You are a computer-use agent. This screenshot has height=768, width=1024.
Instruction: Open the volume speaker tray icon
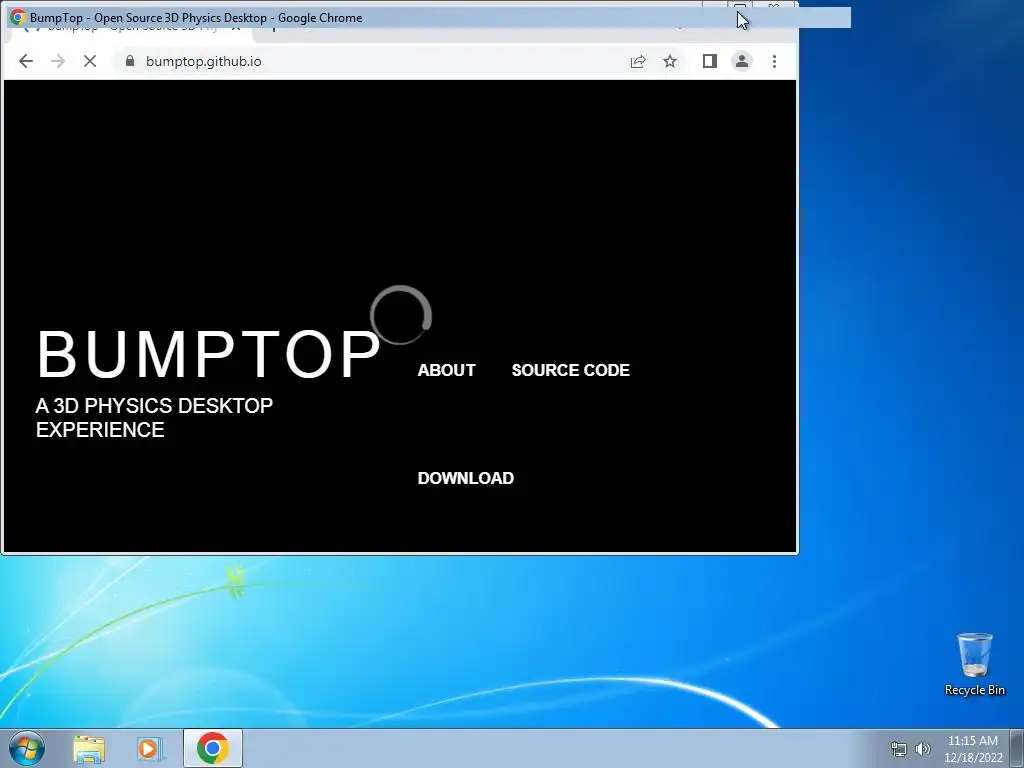click(923, 749)
